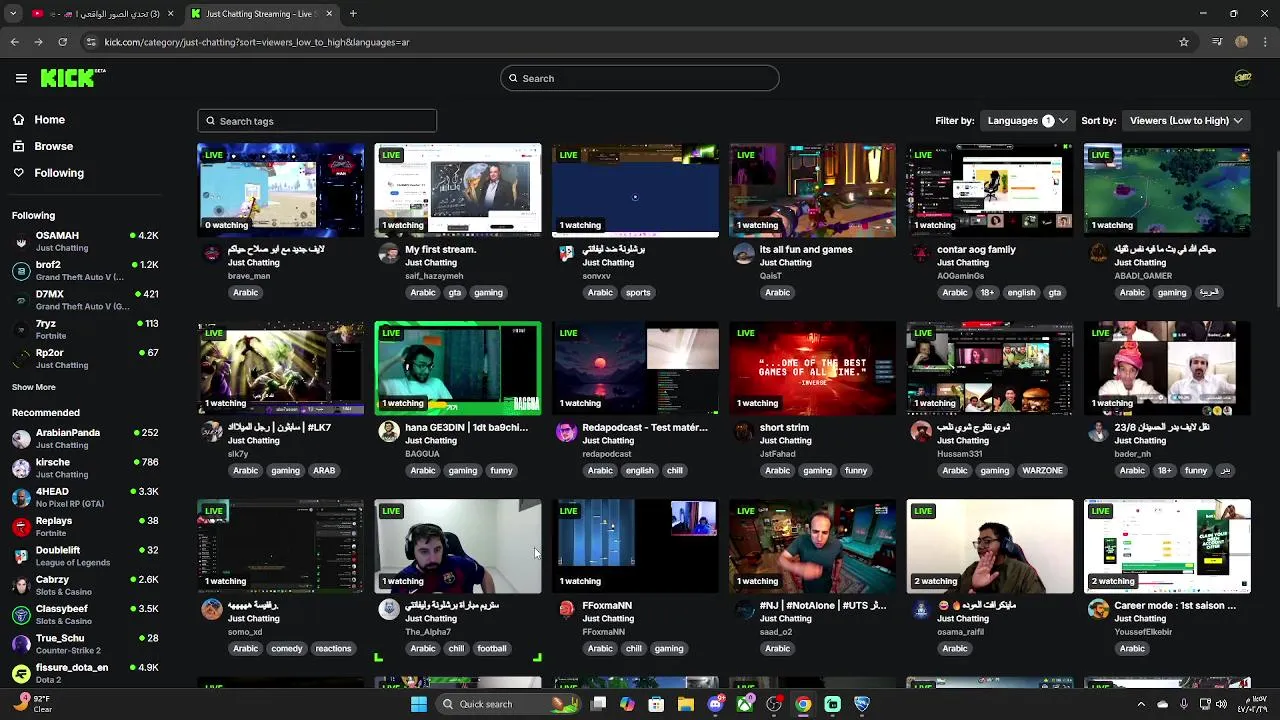Open Doublelift recommended channel avatar

point(21,556)
